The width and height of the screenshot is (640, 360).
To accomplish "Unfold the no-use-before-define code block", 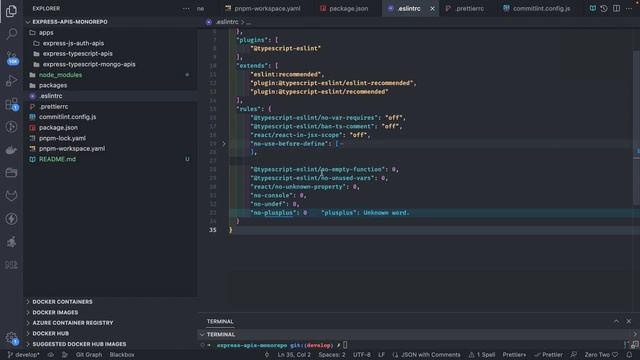I will click(x=224, y=144).
